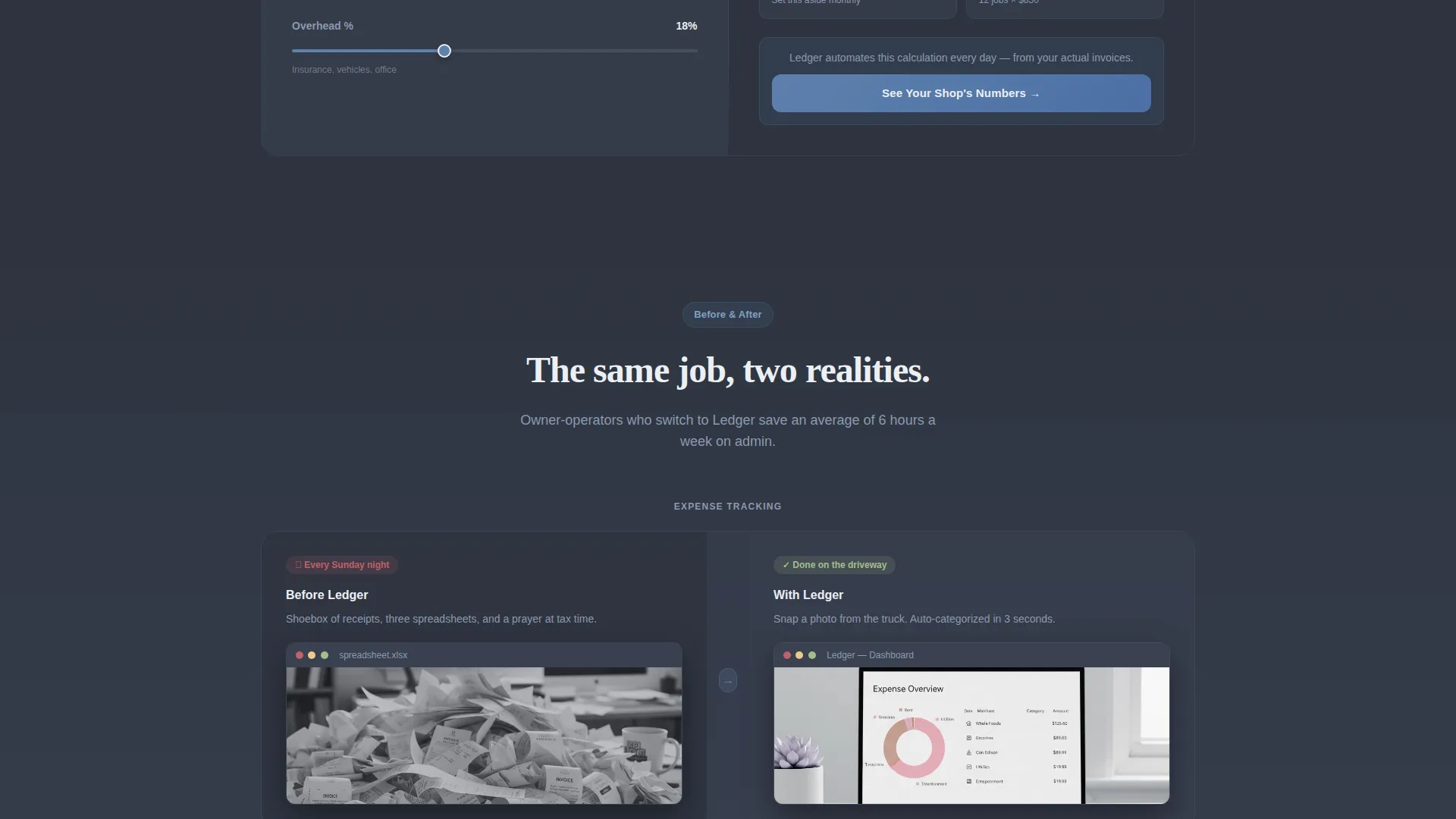Click the yellow dot in the spreadsheet.xlsx window

(x=312, y=655)
